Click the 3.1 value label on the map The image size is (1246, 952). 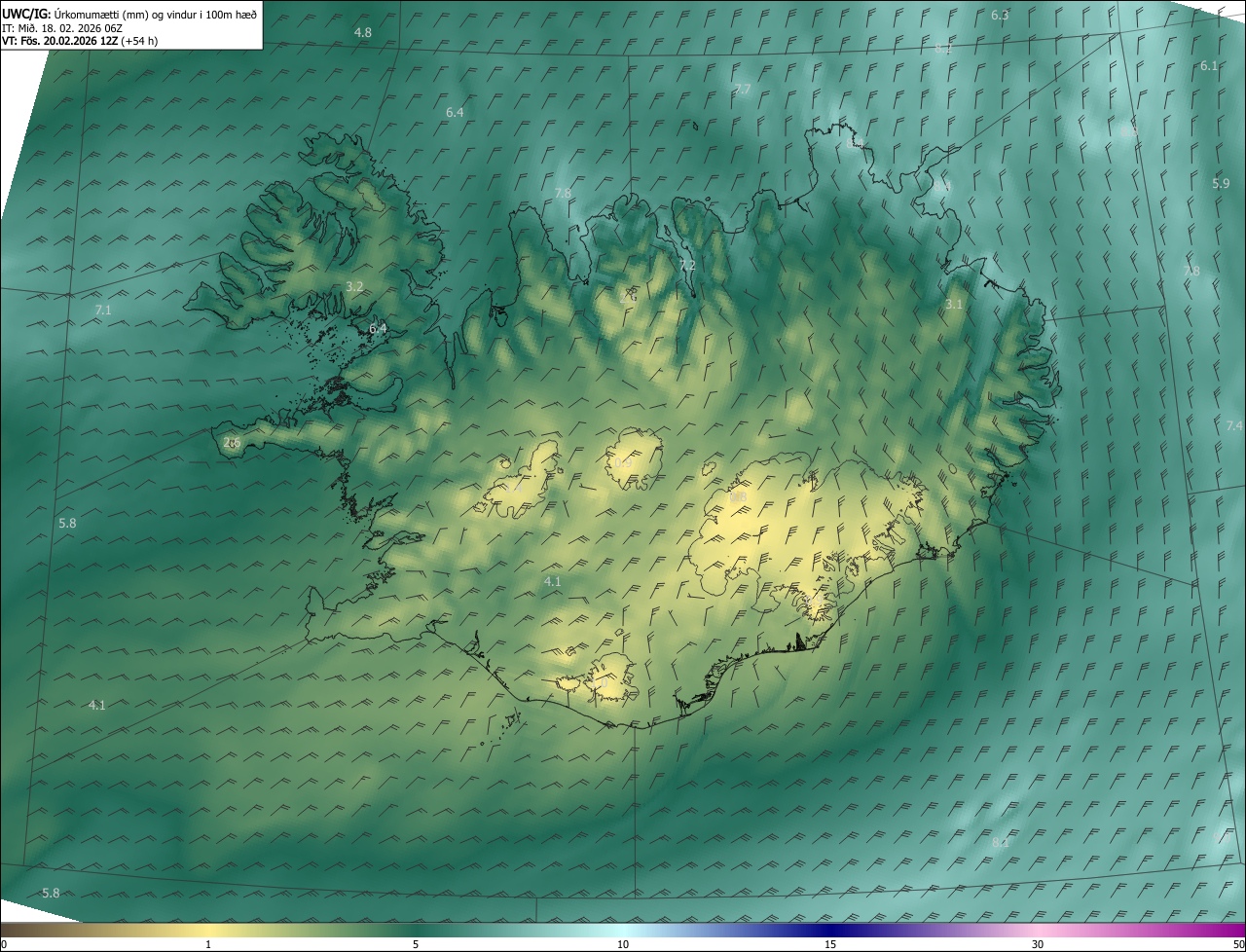pos(954,305)
